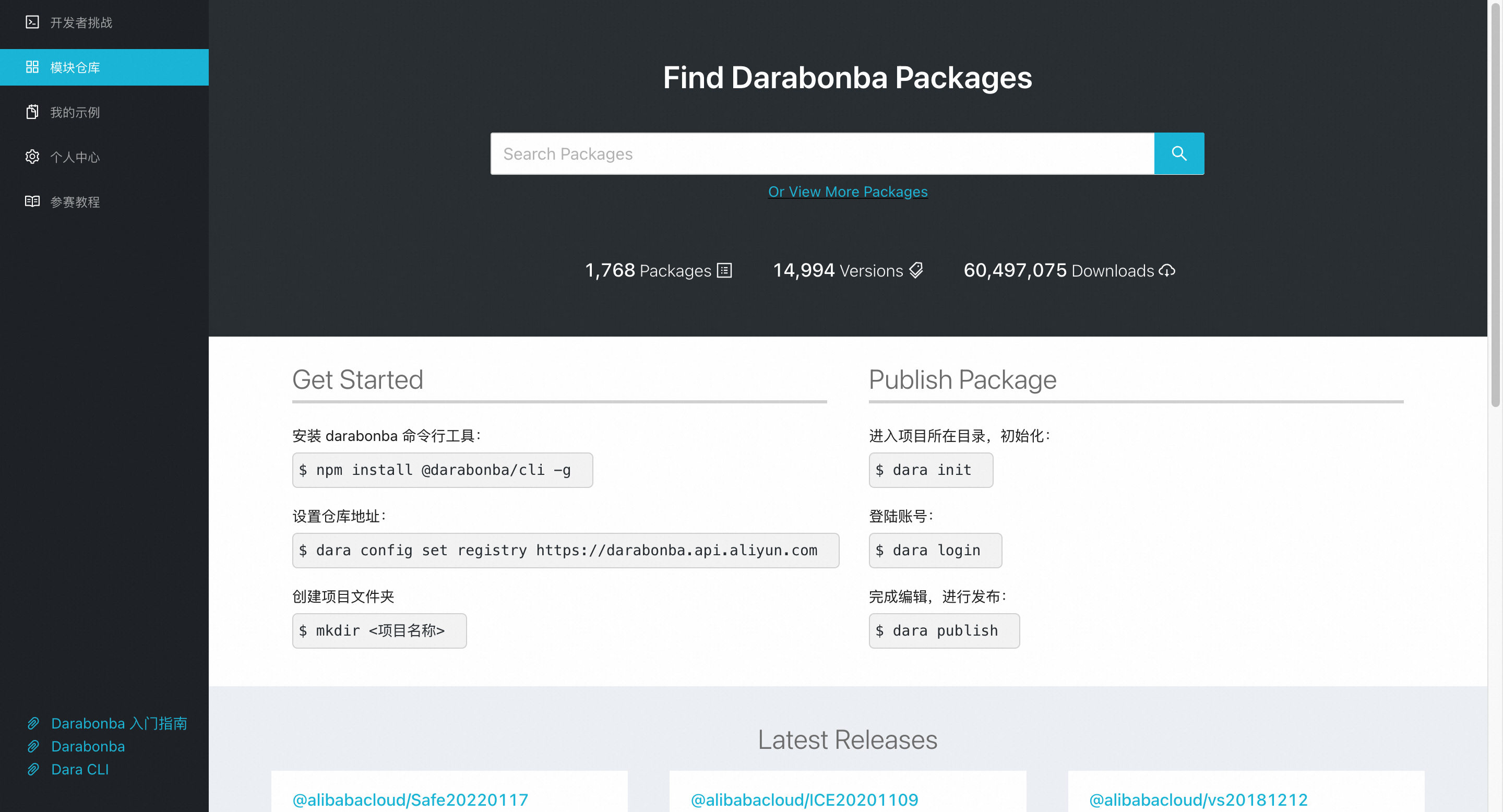The width and height of the screenshot is (1503, 812).
Task: Click the gear icon beside 个人中心
Action: [x=32, y=157]
